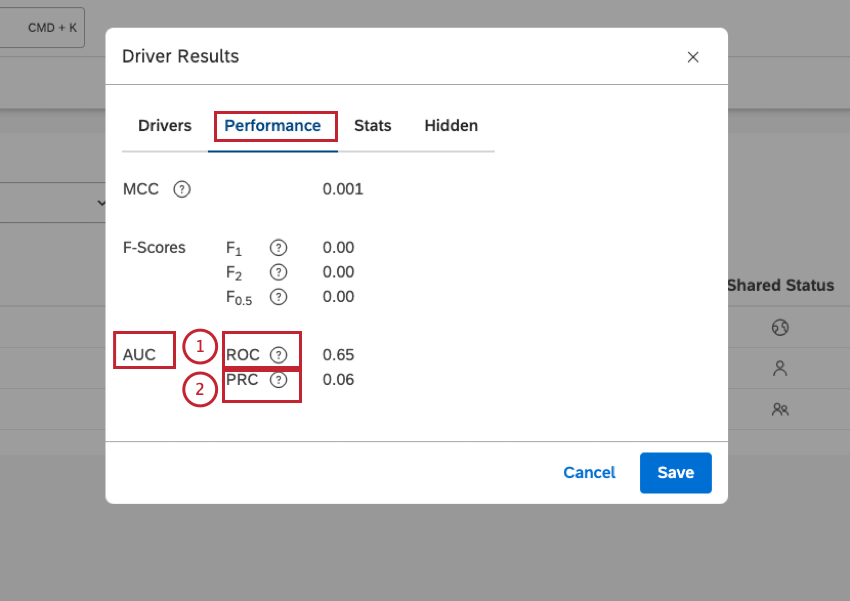Click the globe shared status icon

[781, 327]
